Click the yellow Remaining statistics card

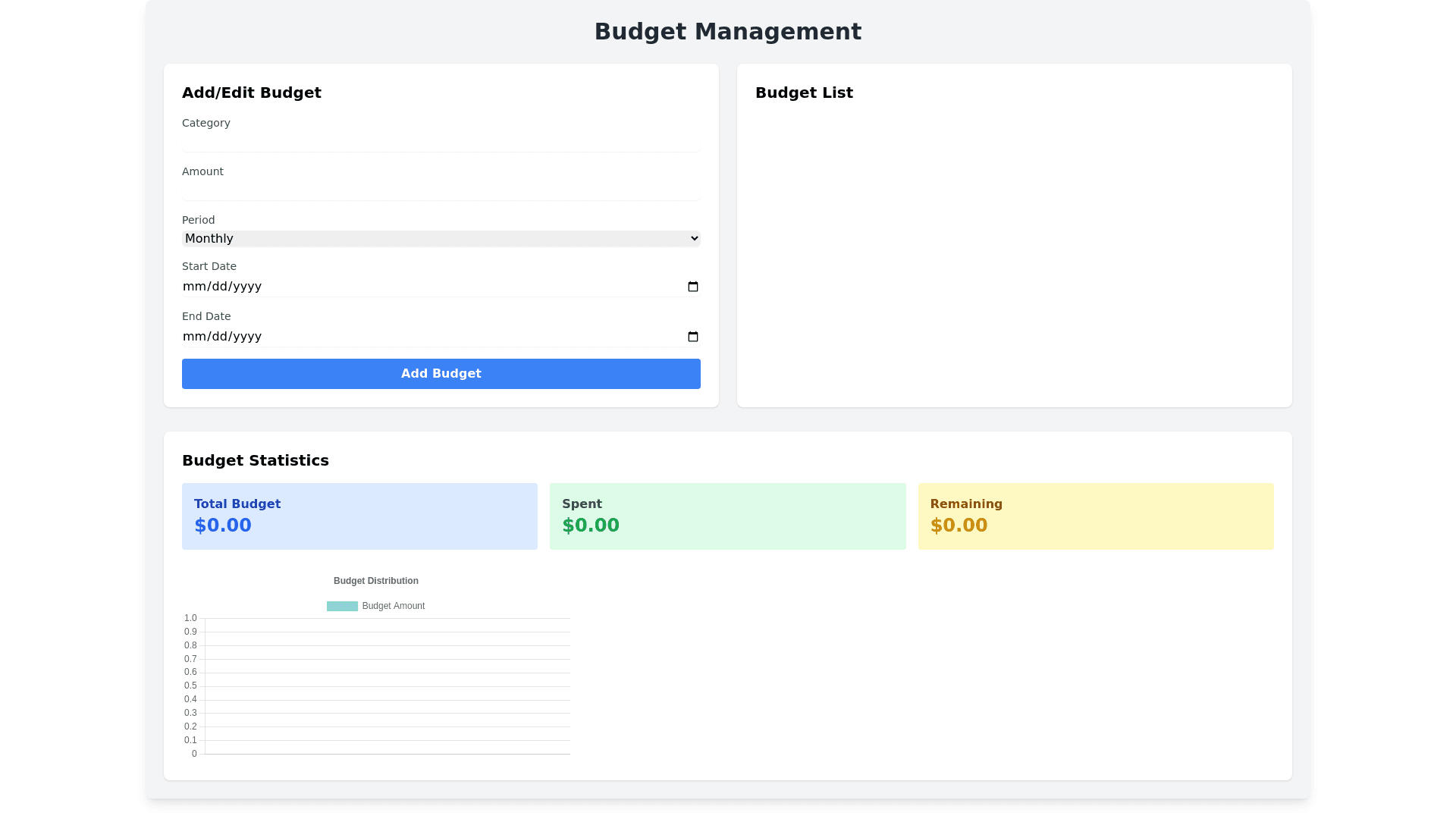[x=1095, y=516]
